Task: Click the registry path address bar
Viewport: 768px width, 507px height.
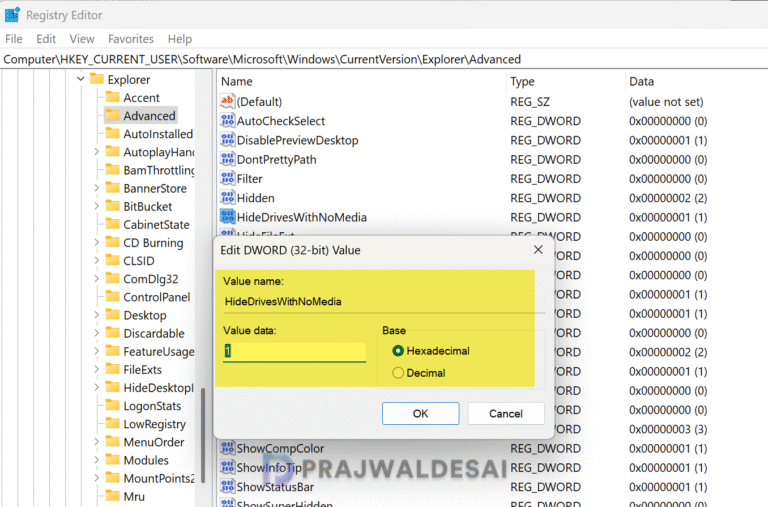Action: 384,59
